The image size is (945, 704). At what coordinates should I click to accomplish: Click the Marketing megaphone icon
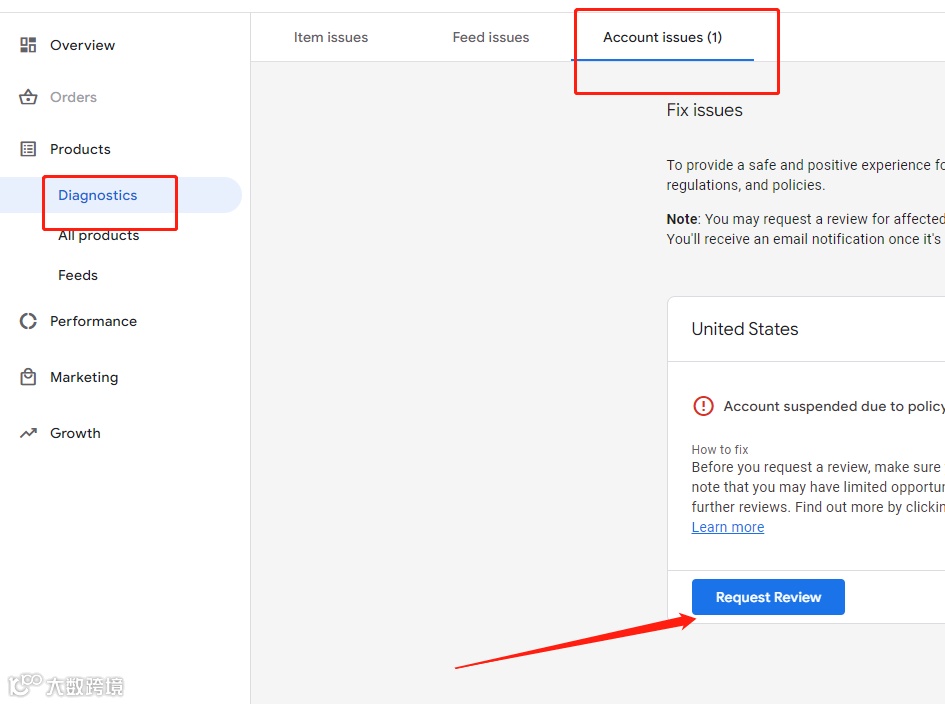pyautogui.click(x=27, y=377)
